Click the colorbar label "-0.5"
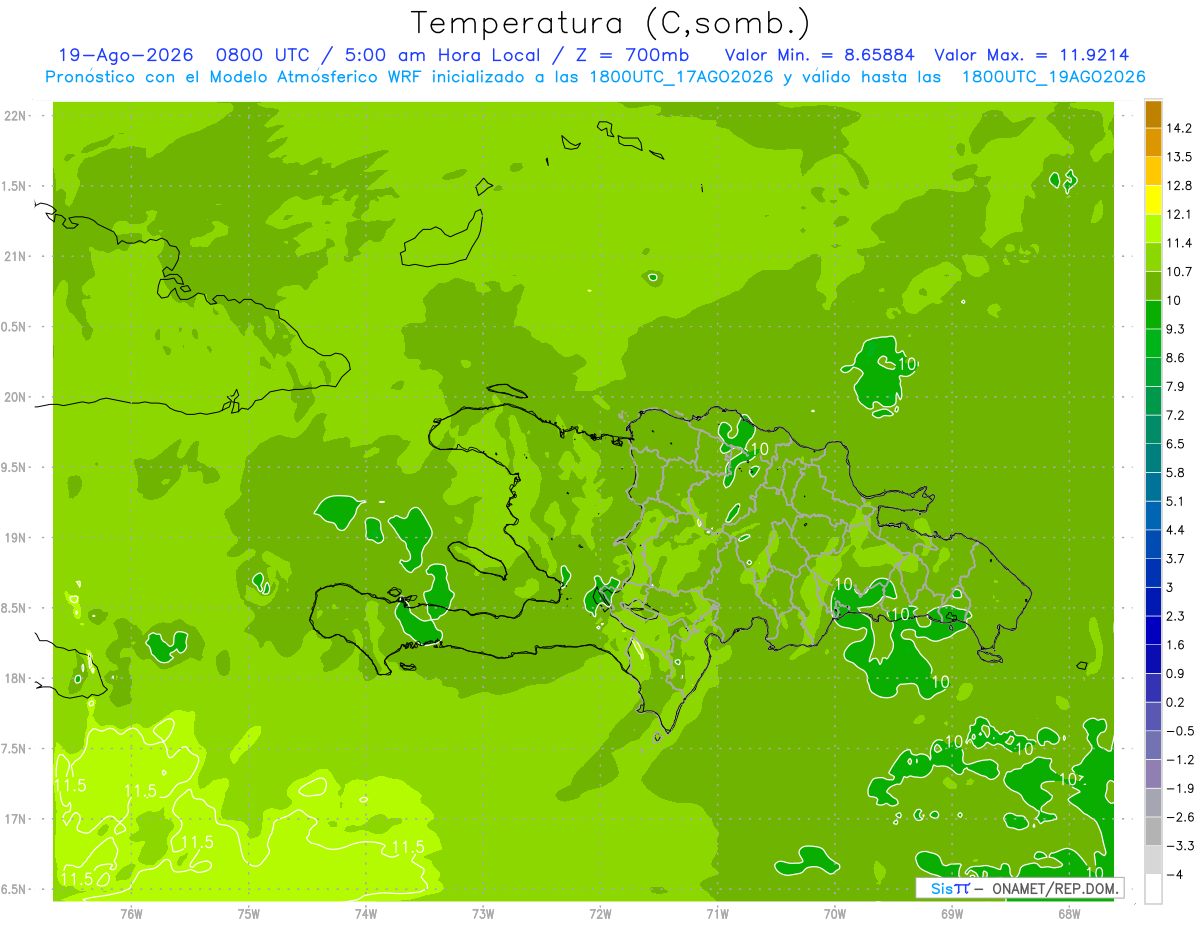Viewport: 1200px width, 927px height. (1180, 731)
